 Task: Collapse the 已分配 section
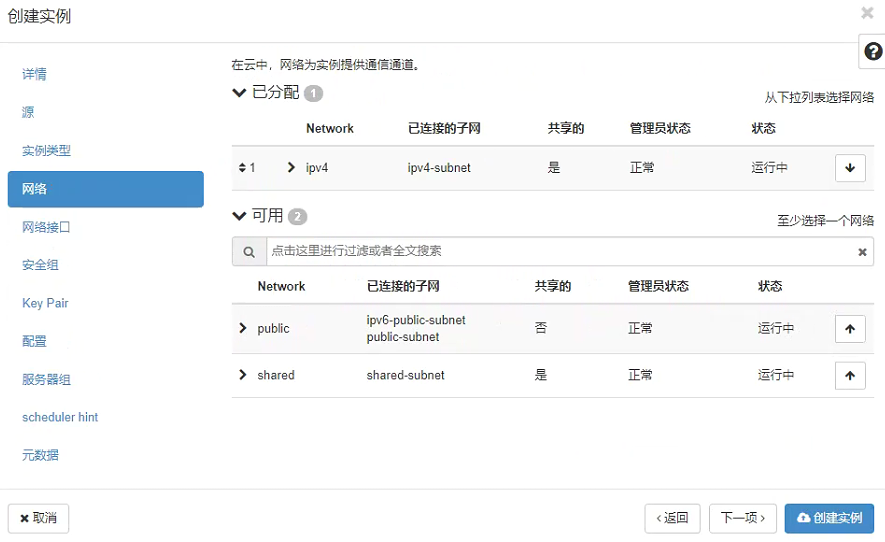click(239, 93)
